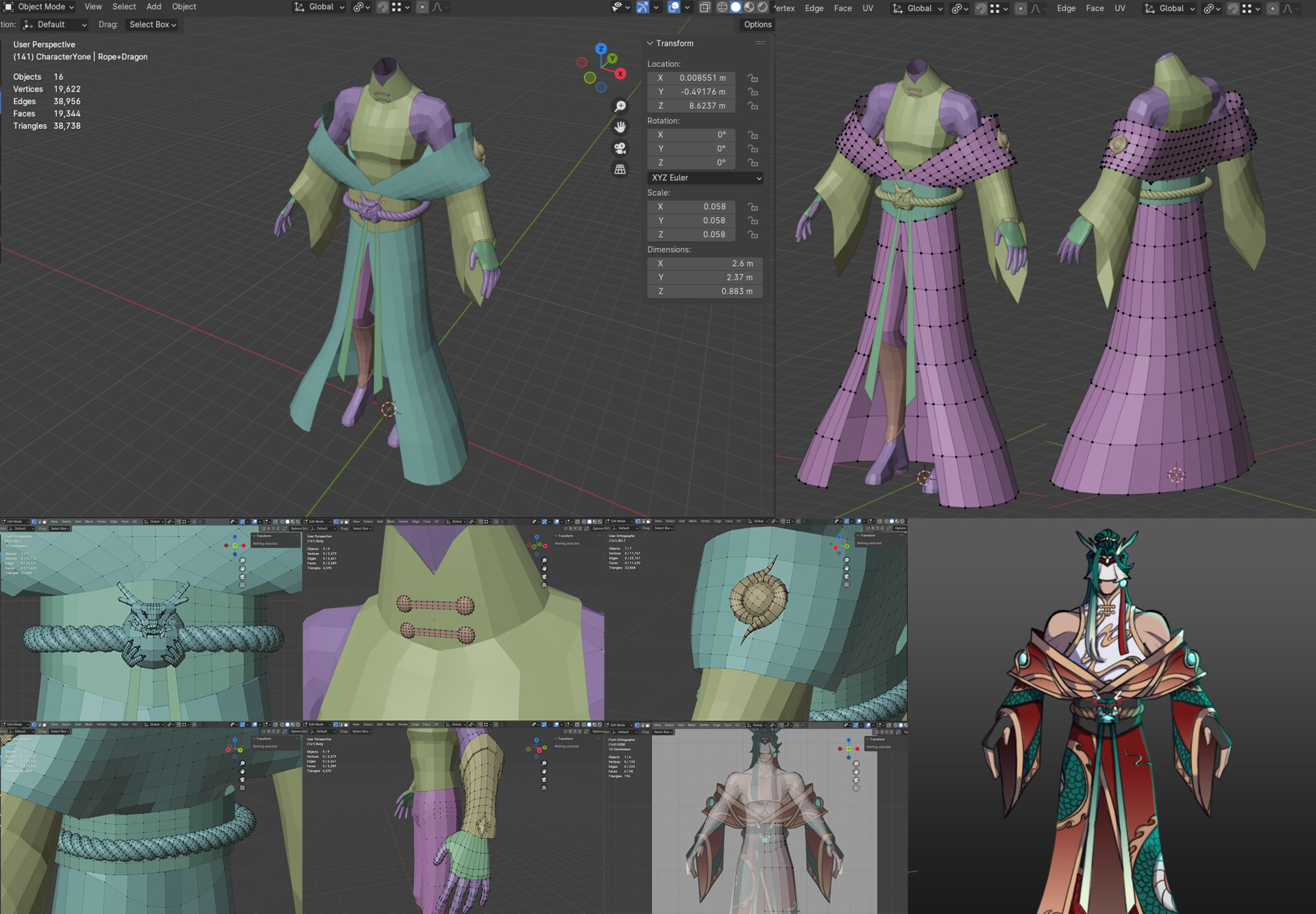
Task: Select wireframe viewport shading
Action: (722, 7)
